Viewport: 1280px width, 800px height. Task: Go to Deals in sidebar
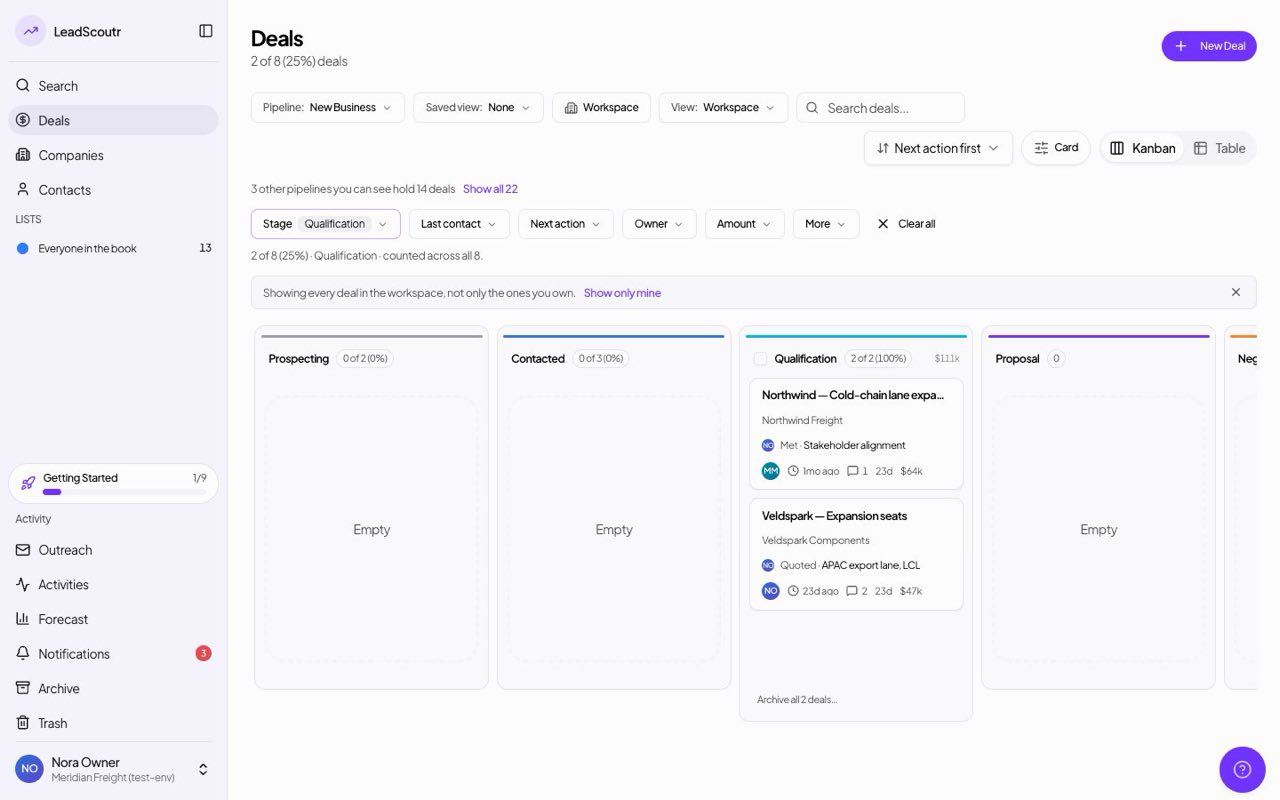pyautogui.click(x=113, y=120)
